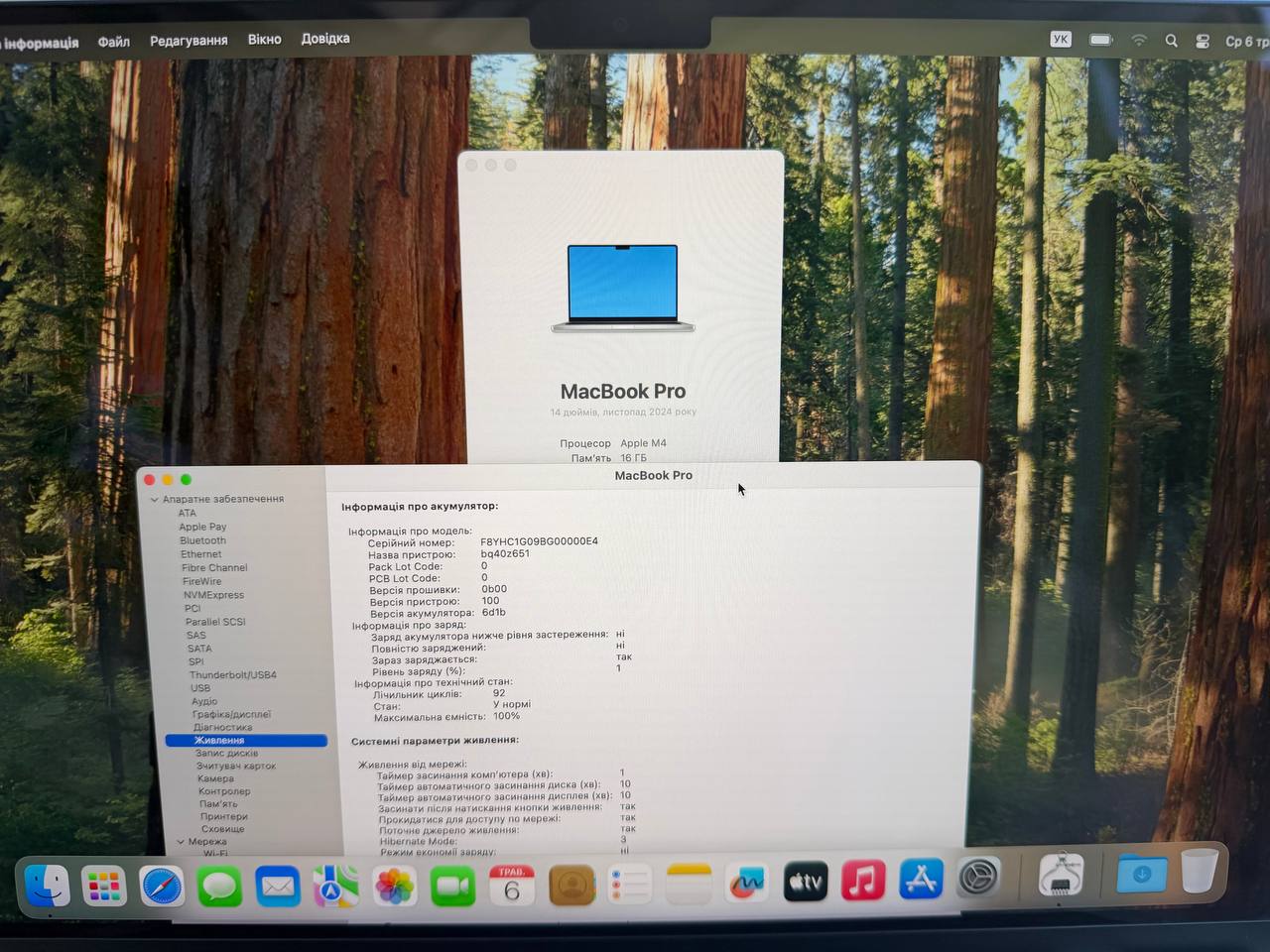Open the Довідка menu
1270x952 pixels.
click(x=325, y=39)
